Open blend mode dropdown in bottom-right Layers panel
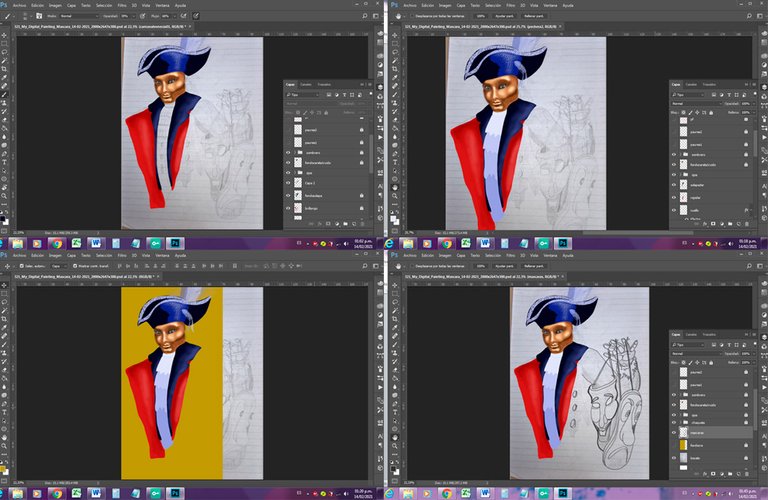 click(x=696, y=354)
